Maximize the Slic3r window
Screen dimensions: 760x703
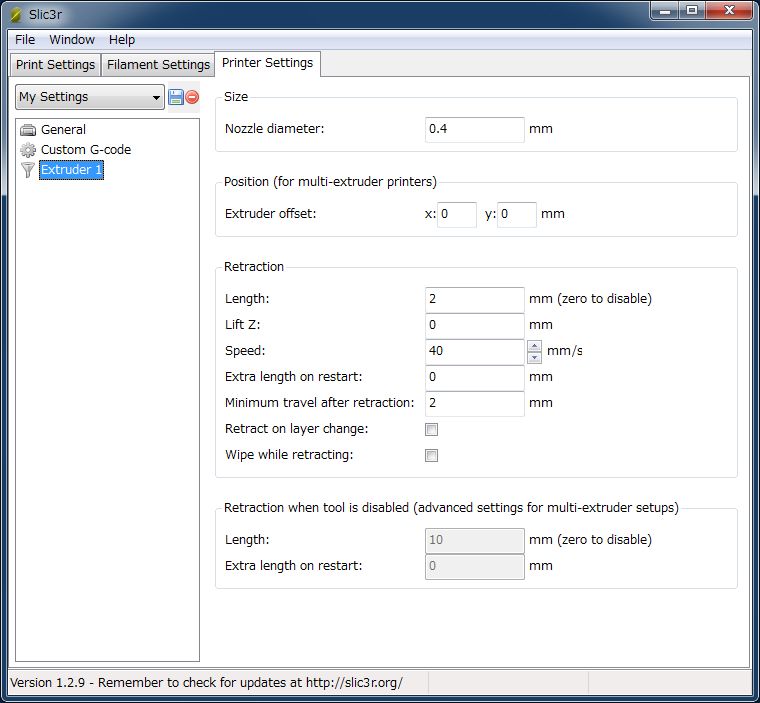(x=692, y=11)
